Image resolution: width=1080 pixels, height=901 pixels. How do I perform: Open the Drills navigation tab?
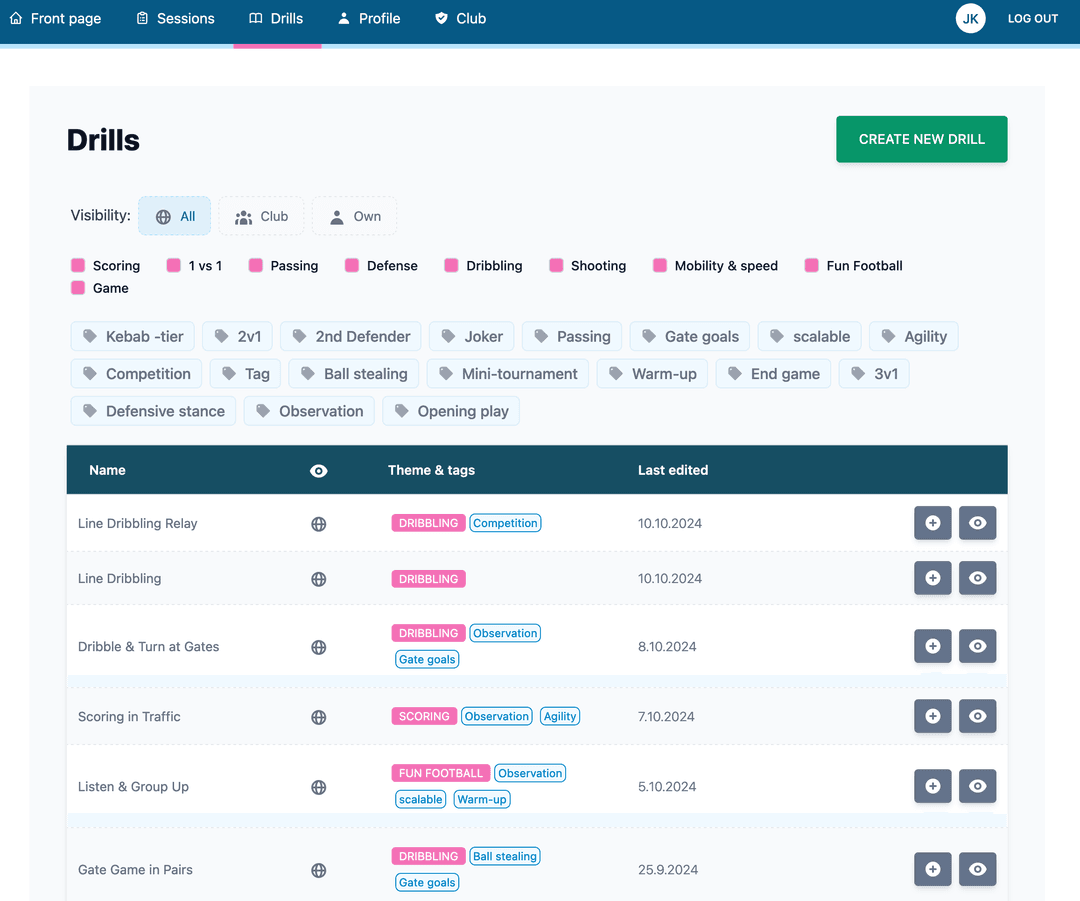coord(276,19)
